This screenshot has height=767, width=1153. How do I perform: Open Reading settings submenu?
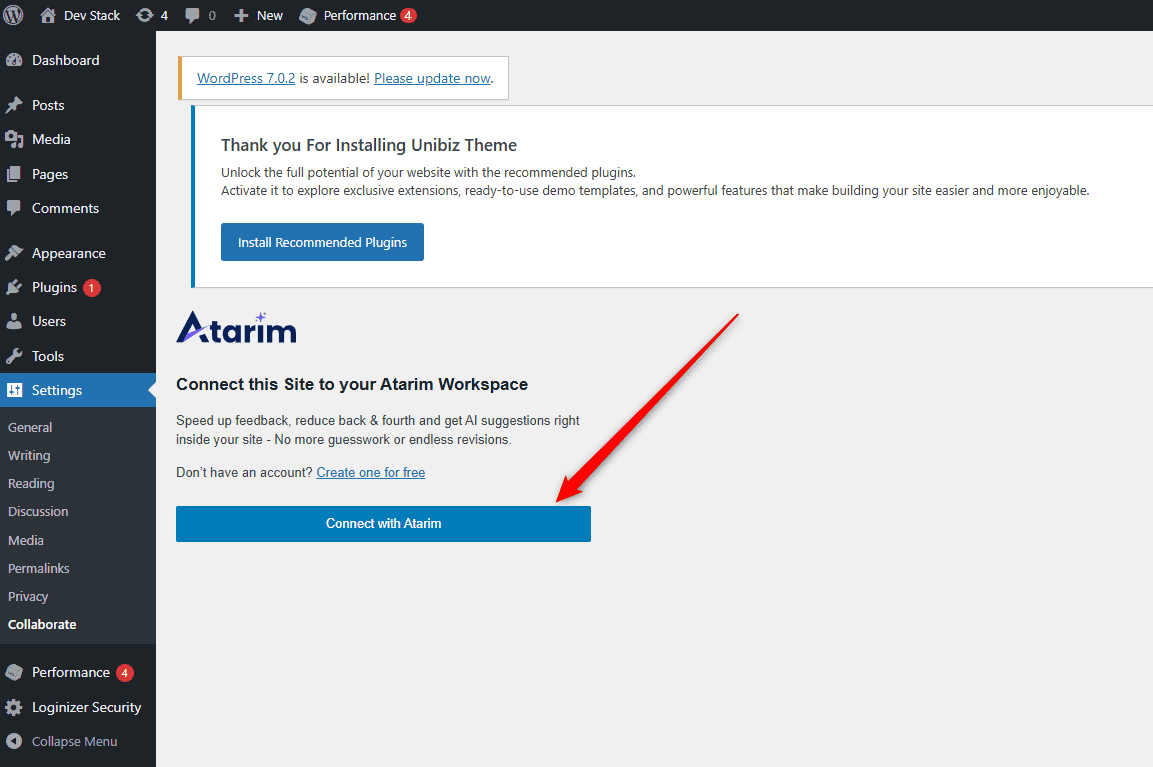pyautogui.click(x=31, y=483)
